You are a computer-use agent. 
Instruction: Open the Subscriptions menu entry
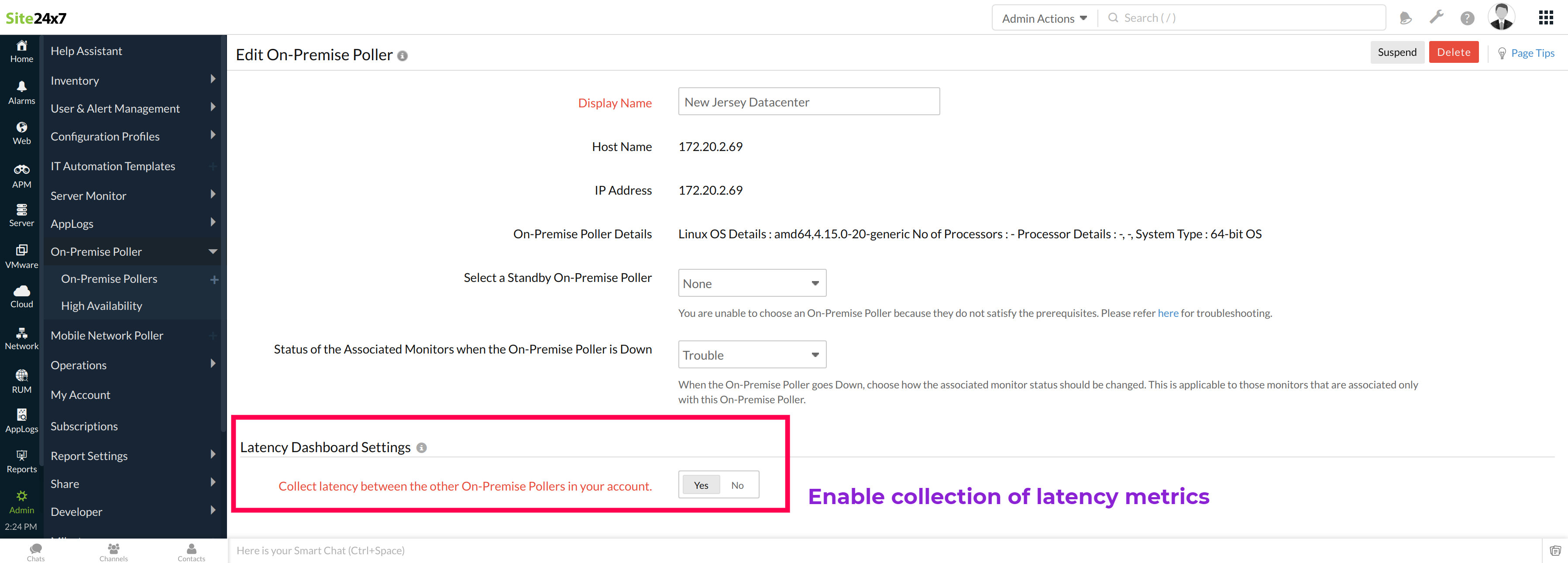coord(84,426)
